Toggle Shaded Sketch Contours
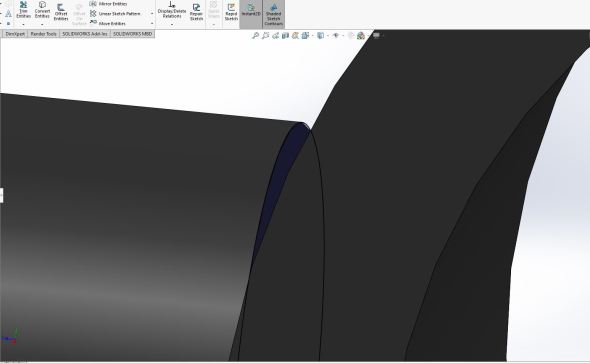 click(274, 14)
